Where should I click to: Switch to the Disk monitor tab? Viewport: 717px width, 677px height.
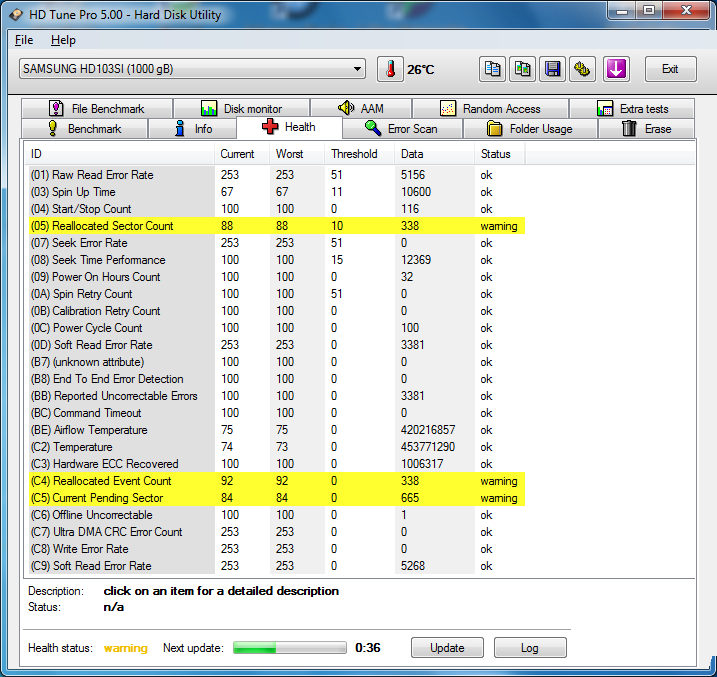click(x=241, y=109)
